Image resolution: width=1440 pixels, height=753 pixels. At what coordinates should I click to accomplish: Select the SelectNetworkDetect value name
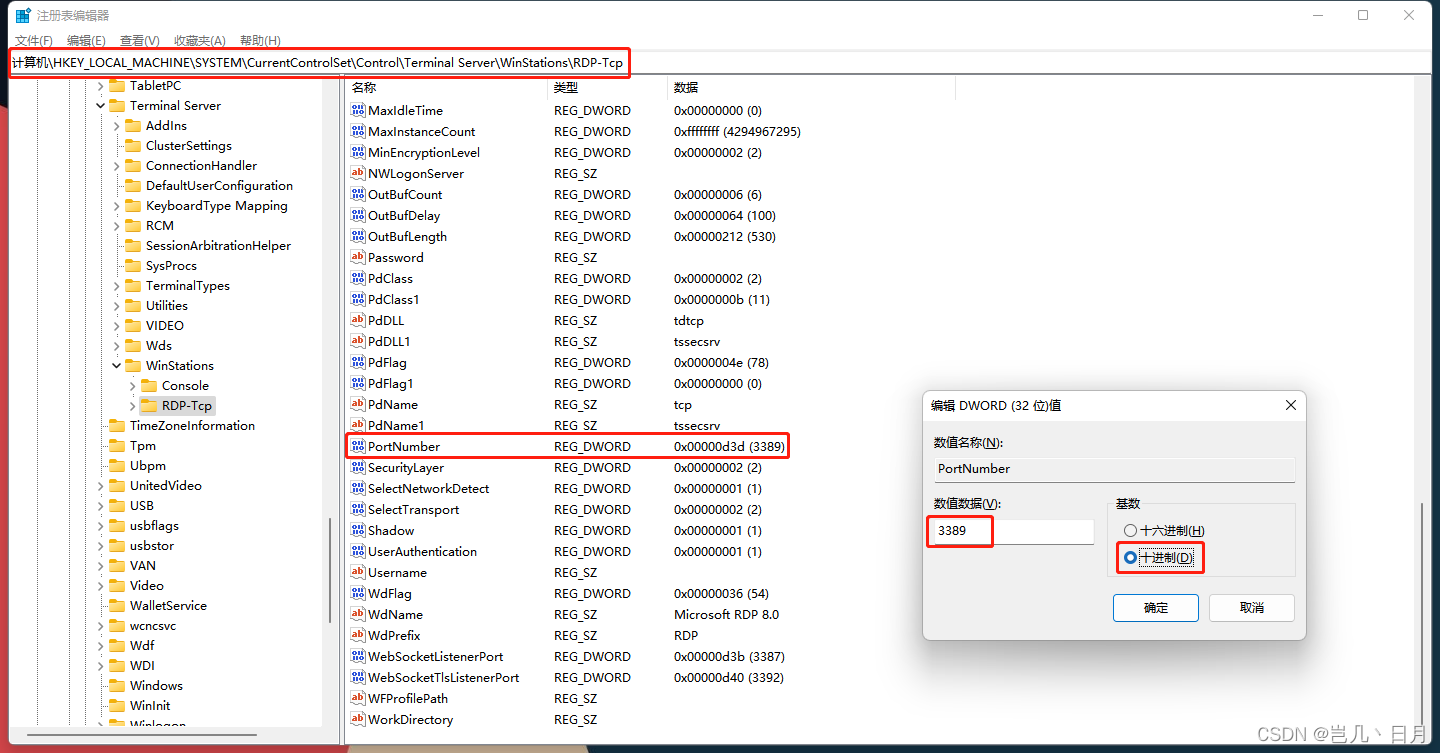tap(428, 488)
